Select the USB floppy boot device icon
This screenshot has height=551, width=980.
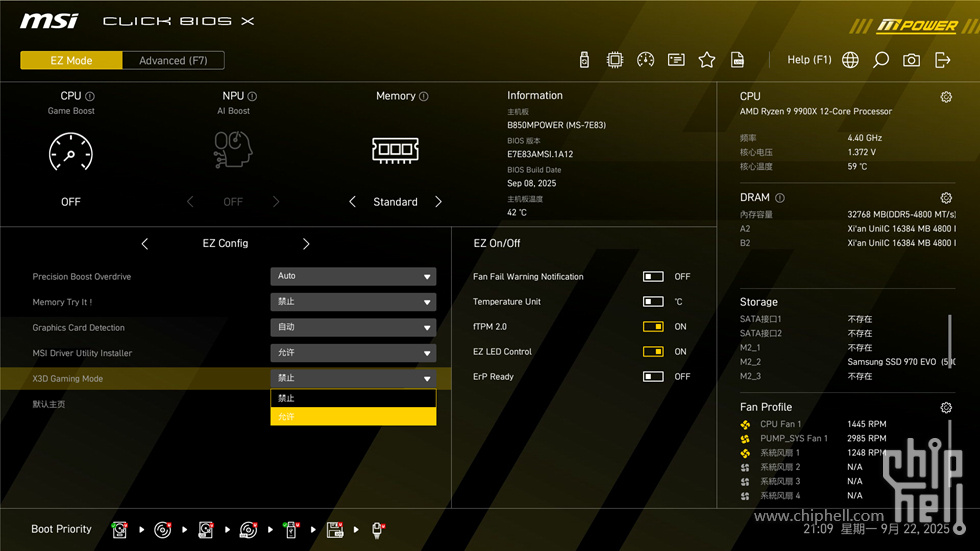click(x=335, y=530)
